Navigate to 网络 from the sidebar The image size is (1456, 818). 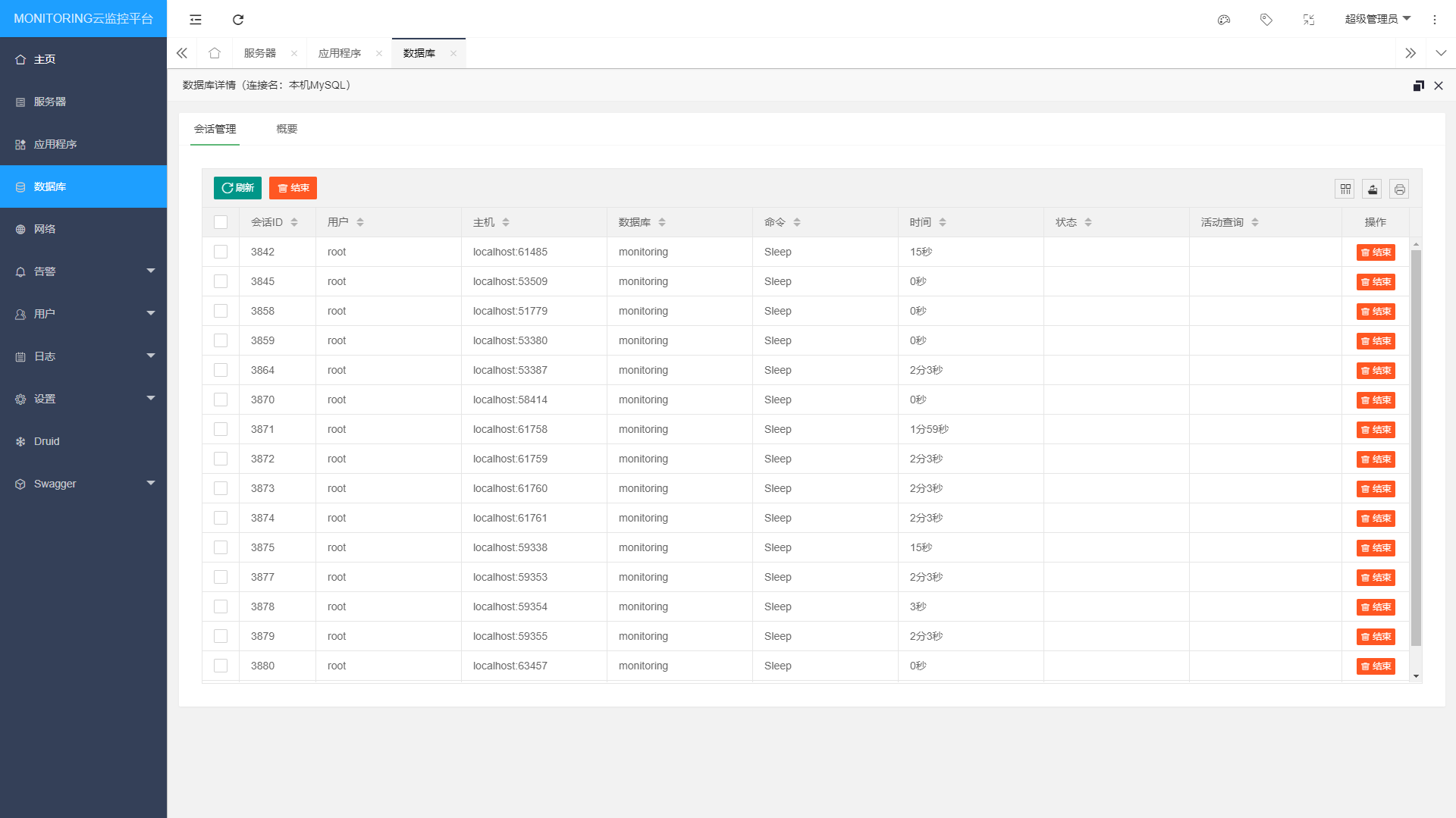click(x=45, y=228)
